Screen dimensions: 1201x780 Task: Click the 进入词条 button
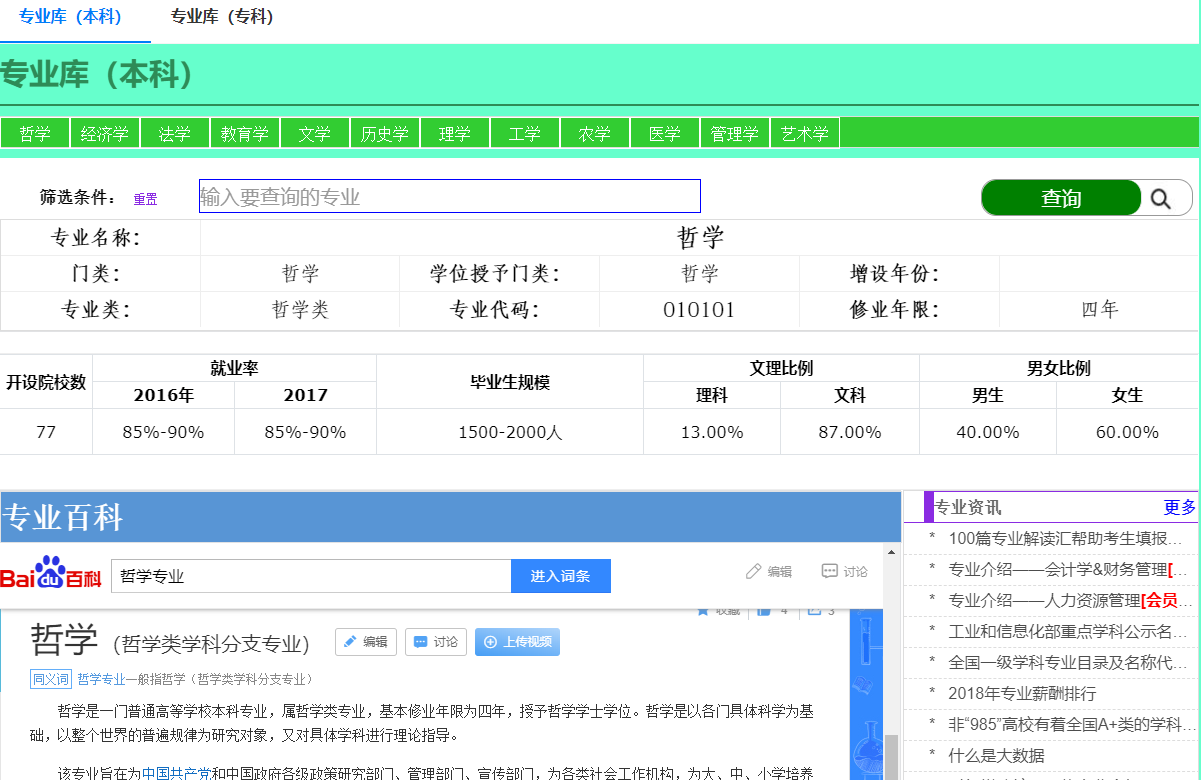(x=560, y=576)
